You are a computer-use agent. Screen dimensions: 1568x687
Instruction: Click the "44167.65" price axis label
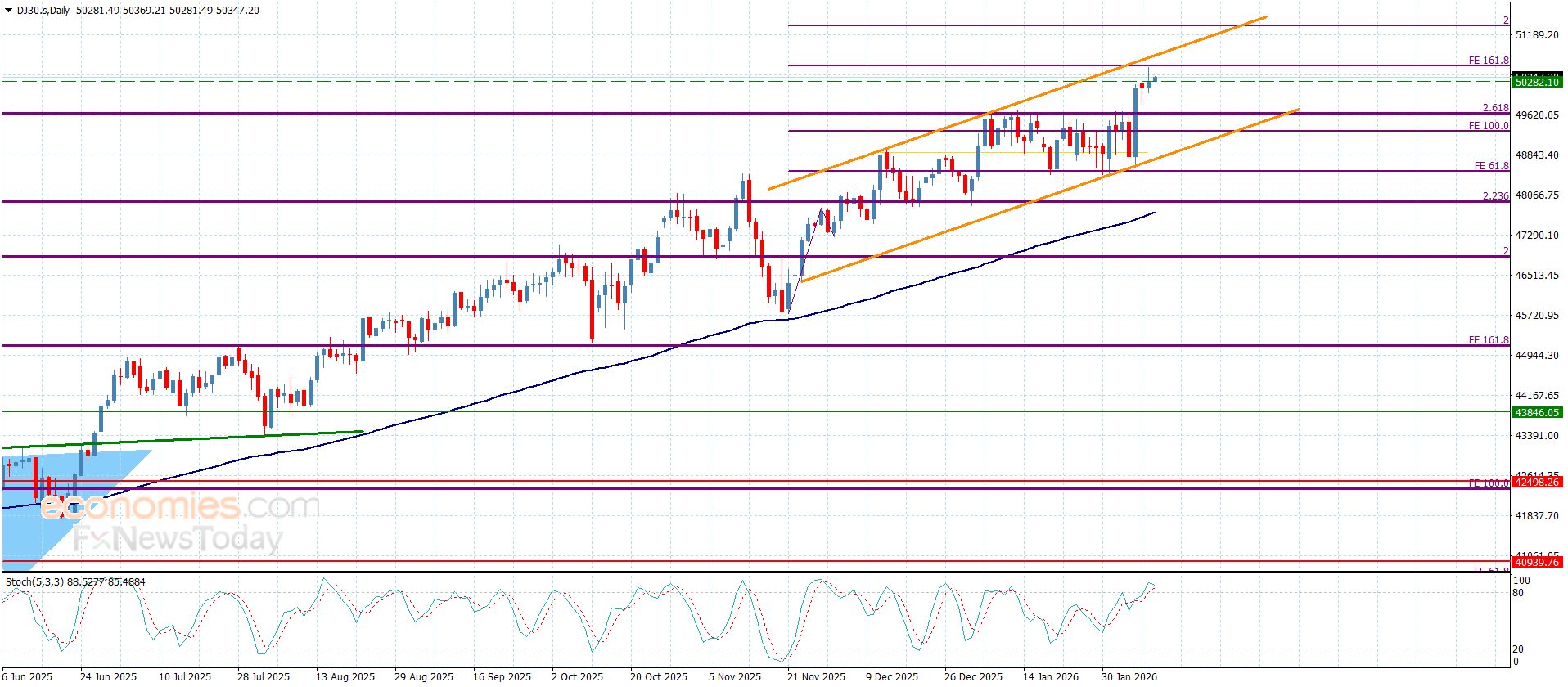1538,396
